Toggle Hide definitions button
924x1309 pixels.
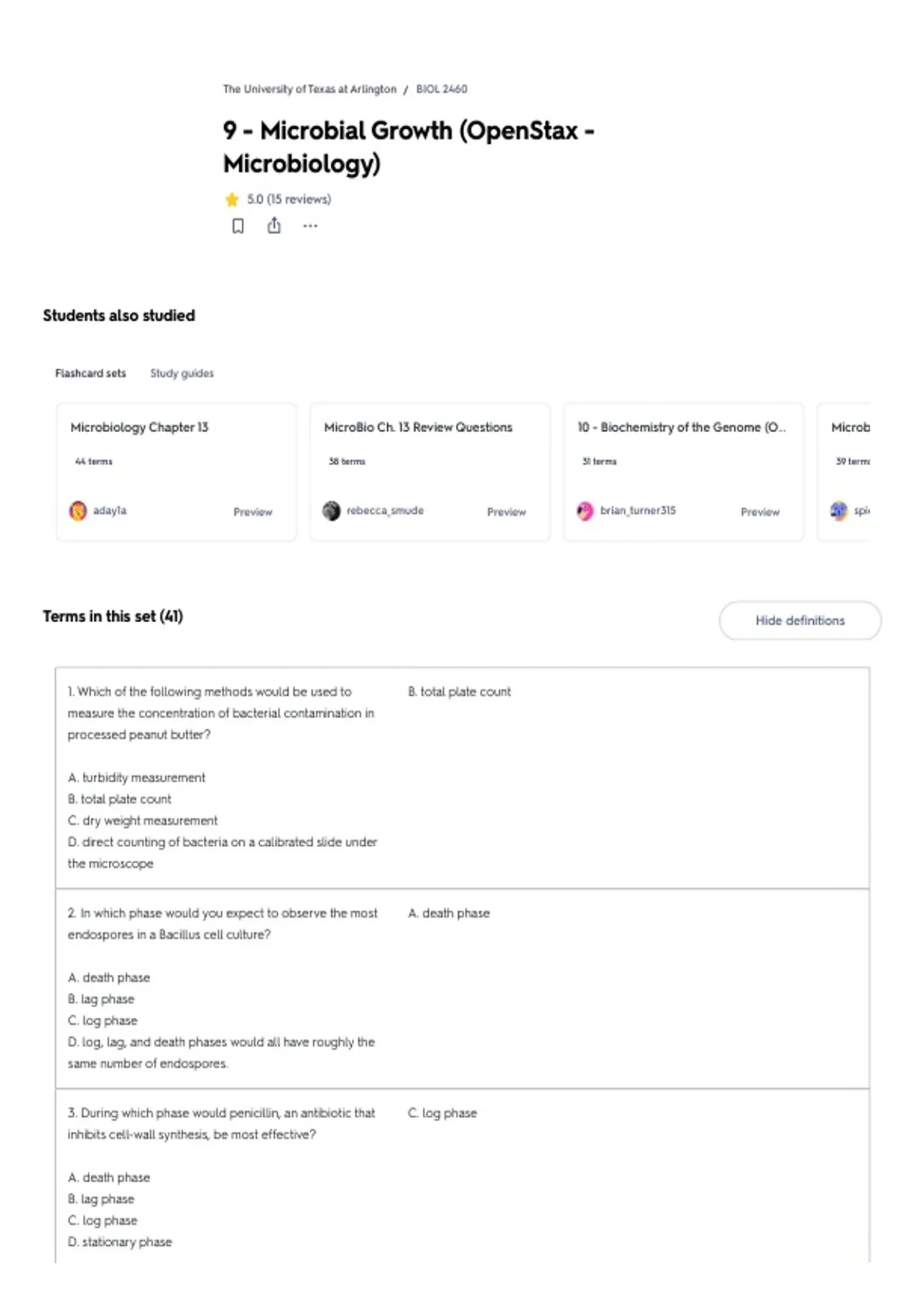(800, 621)
